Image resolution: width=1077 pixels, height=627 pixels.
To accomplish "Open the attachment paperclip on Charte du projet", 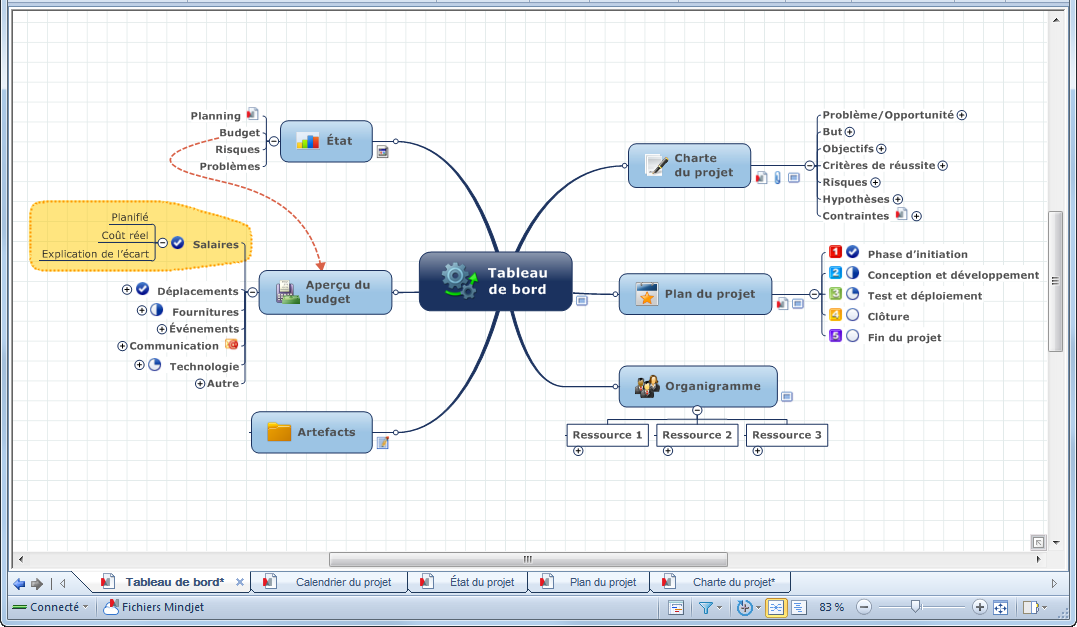I will coord(777,178).
